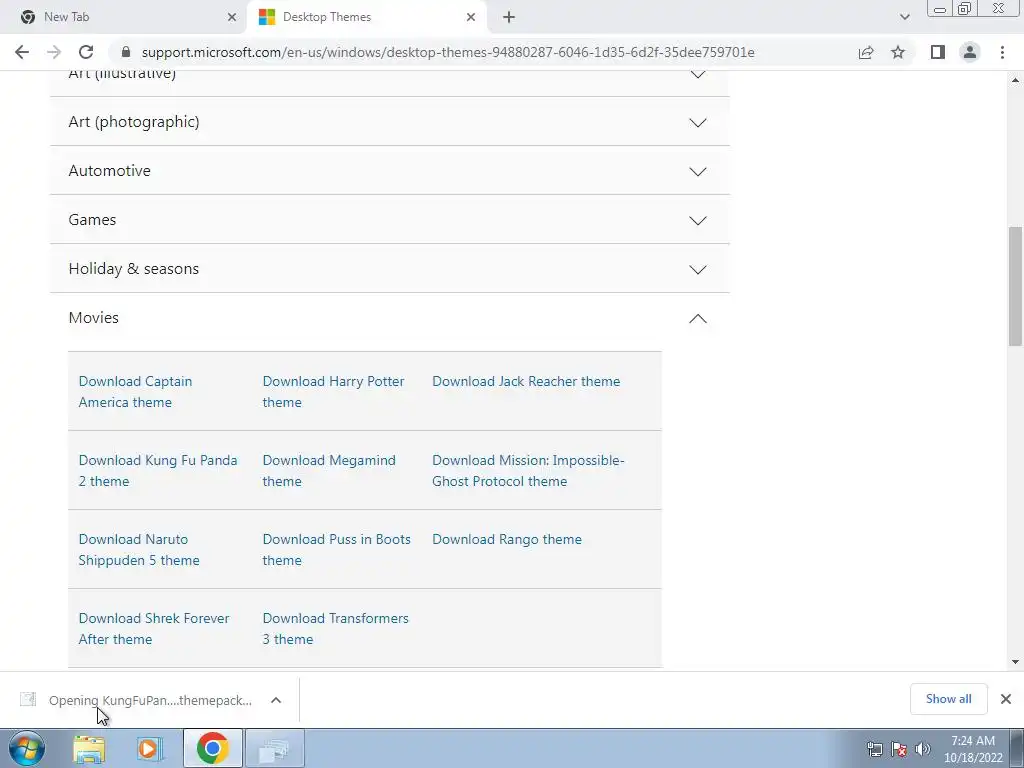Bookmark this page with the star

(x=898, y=52)
